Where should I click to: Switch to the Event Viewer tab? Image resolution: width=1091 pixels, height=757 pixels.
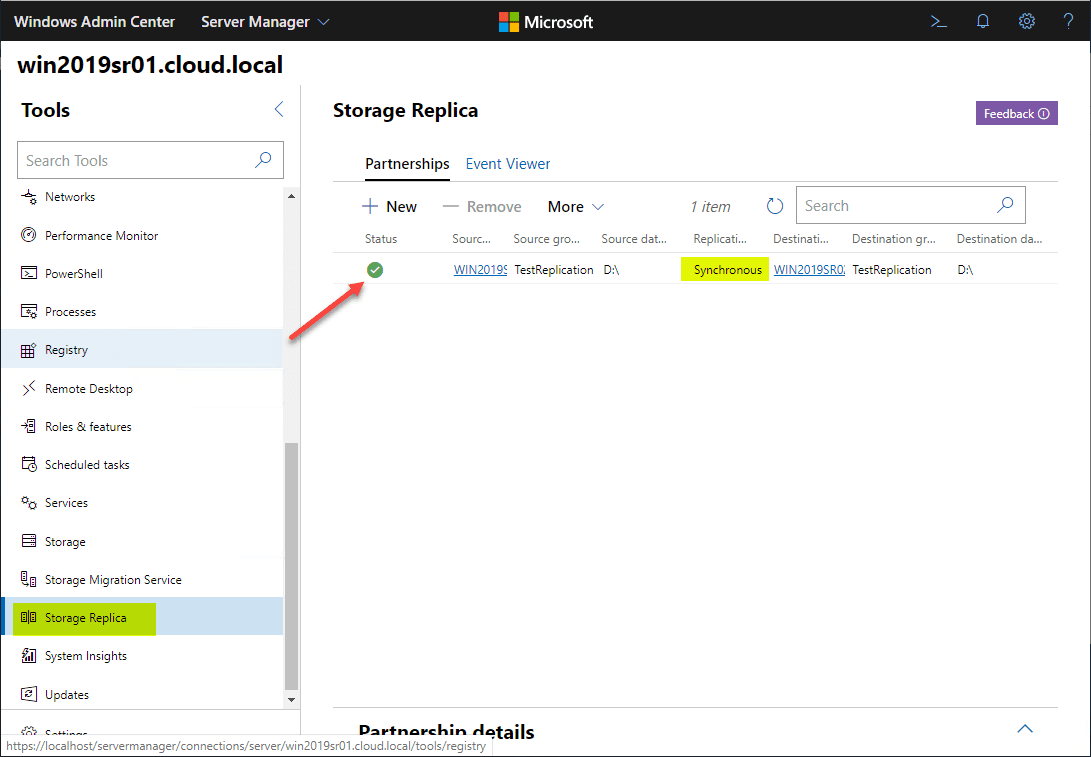click(x=508, y=164)
